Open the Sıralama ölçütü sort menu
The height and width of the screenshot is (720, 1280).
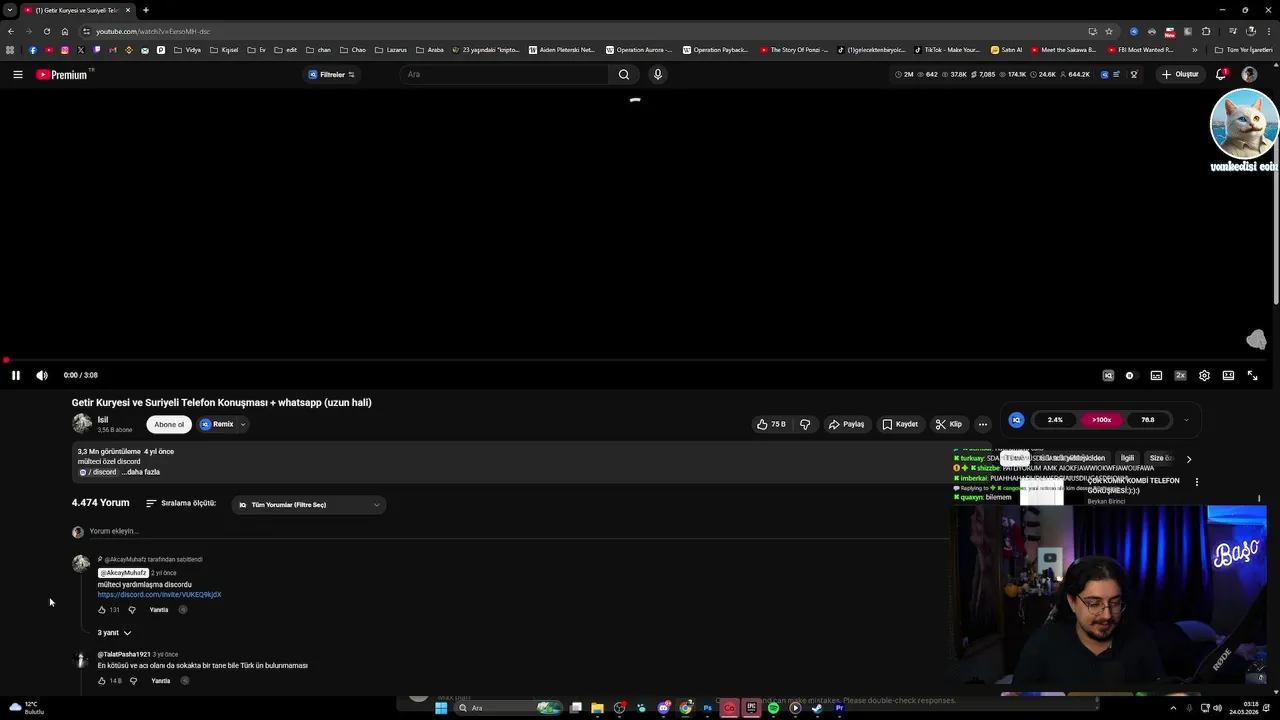click(181, 504)
